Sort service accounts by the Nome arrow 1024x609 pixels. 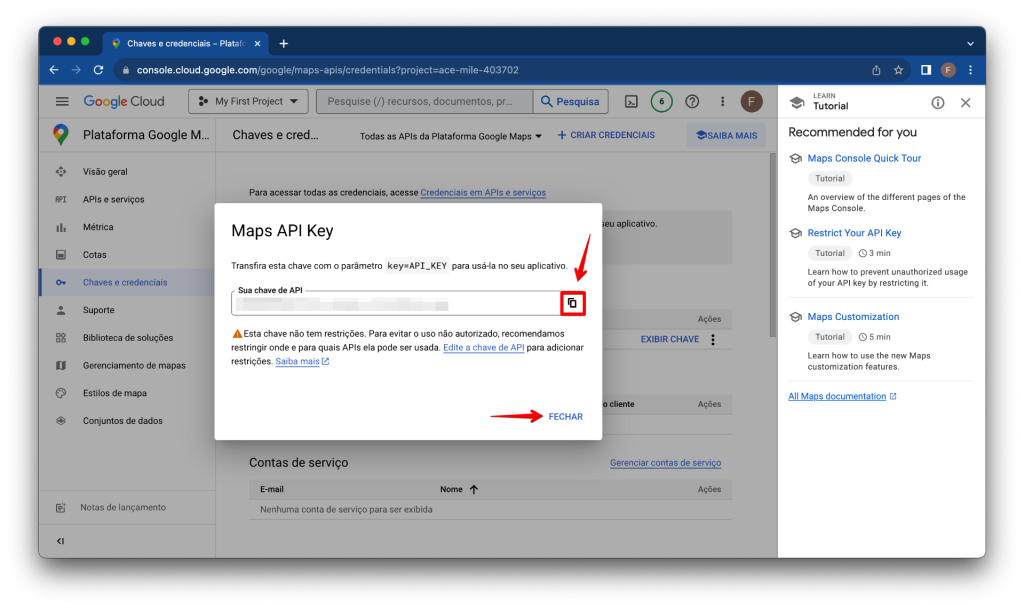pyautogui.click(x=473, y=489)
